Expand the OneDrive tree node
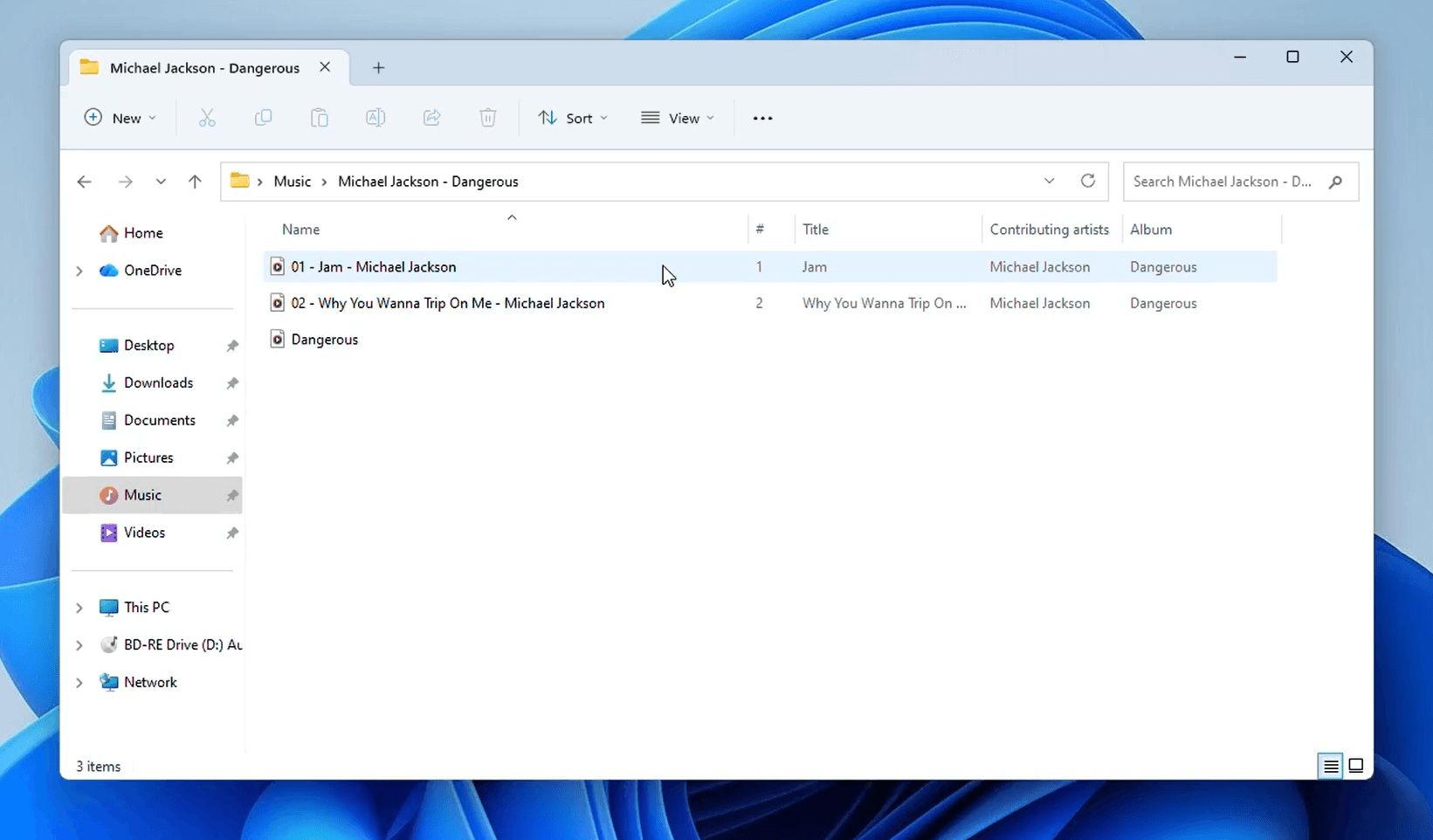Viewport: 1433px width, 840px height. point(79,271)
